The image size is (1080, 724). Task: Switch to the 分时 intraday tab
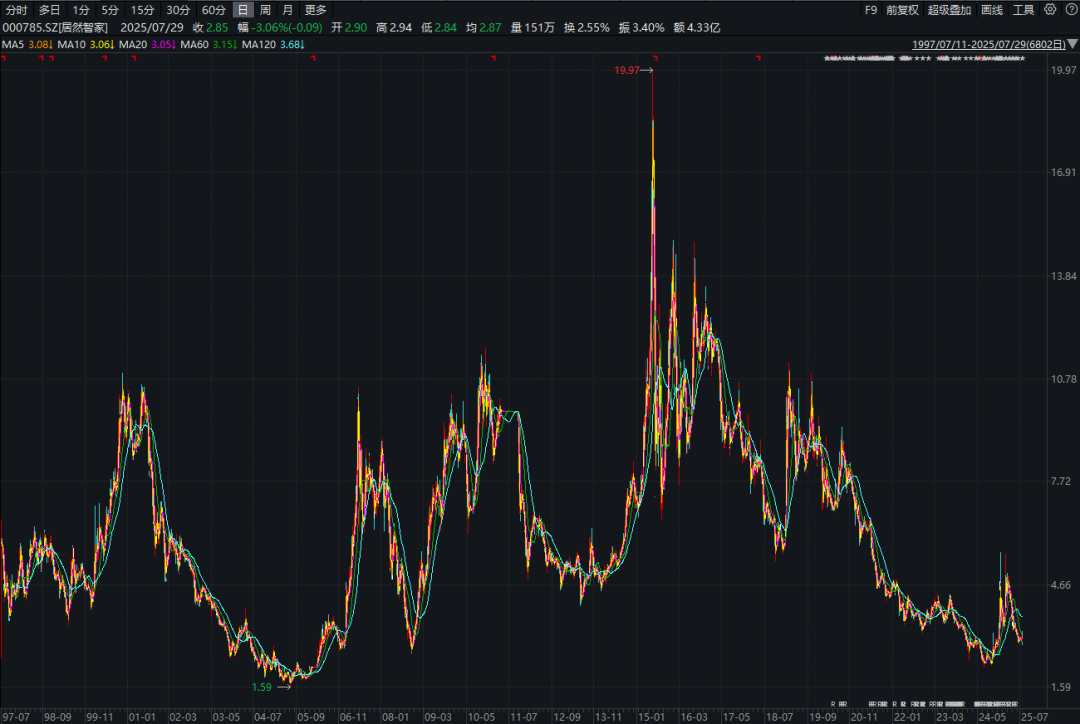17,10
